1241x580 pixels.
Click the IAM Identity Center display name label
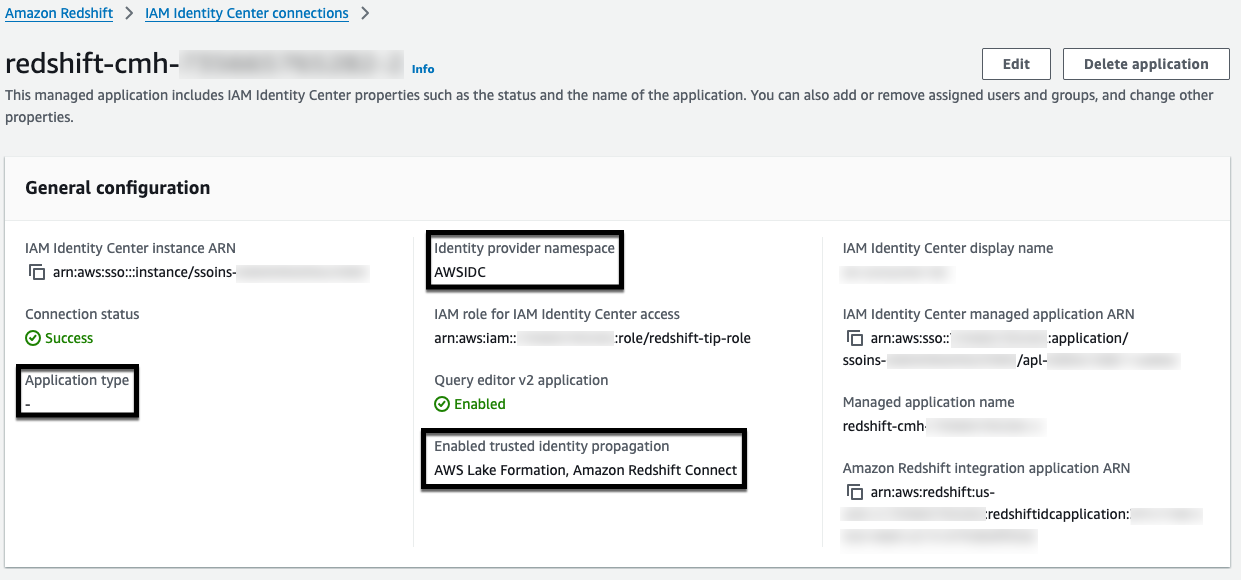tap(948, 248)
